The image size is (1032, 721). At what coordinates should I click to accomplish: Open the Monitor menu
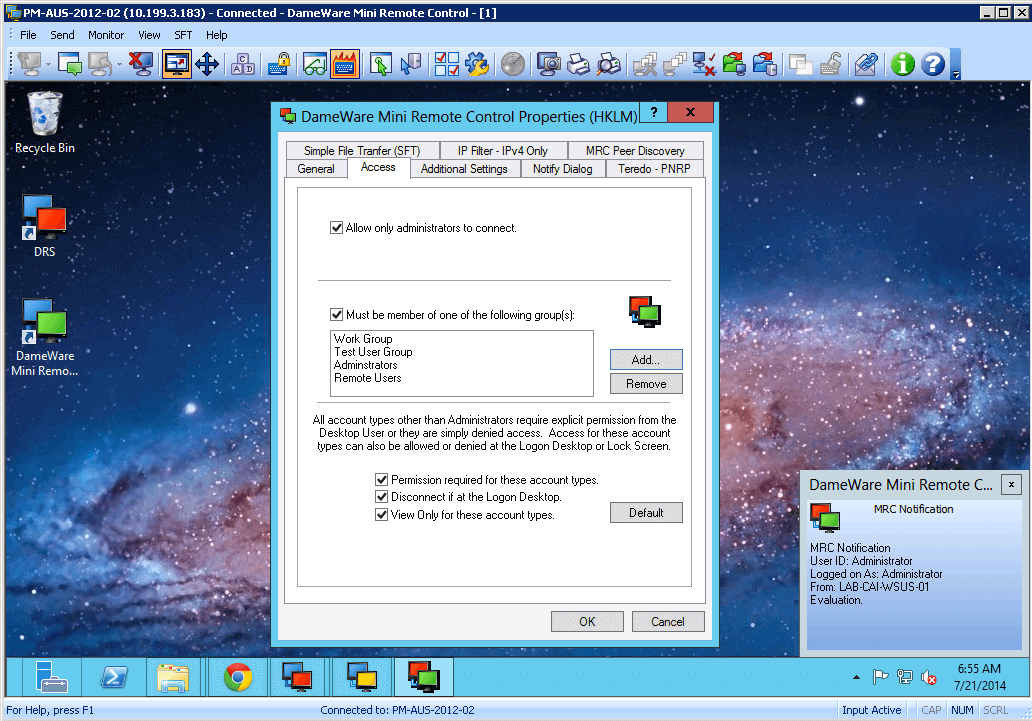click(x=106, y=35)
